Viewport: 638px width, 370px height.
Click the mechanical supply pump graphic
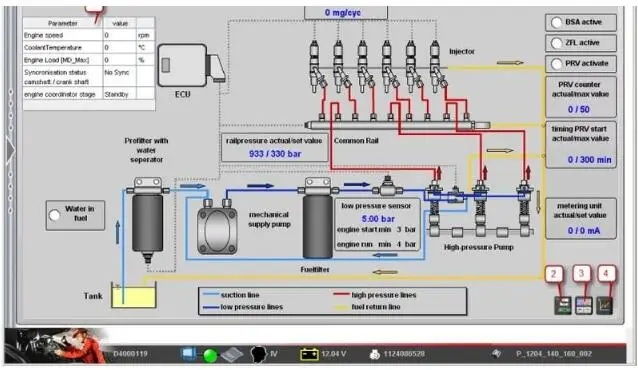coord(217,227)
